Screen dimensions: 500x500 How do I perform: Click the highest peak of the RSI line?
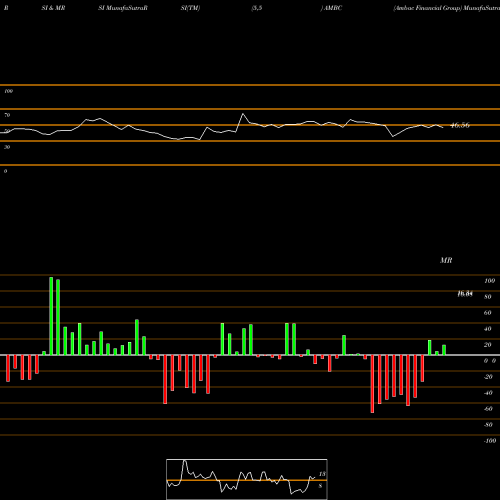point(243,114)
